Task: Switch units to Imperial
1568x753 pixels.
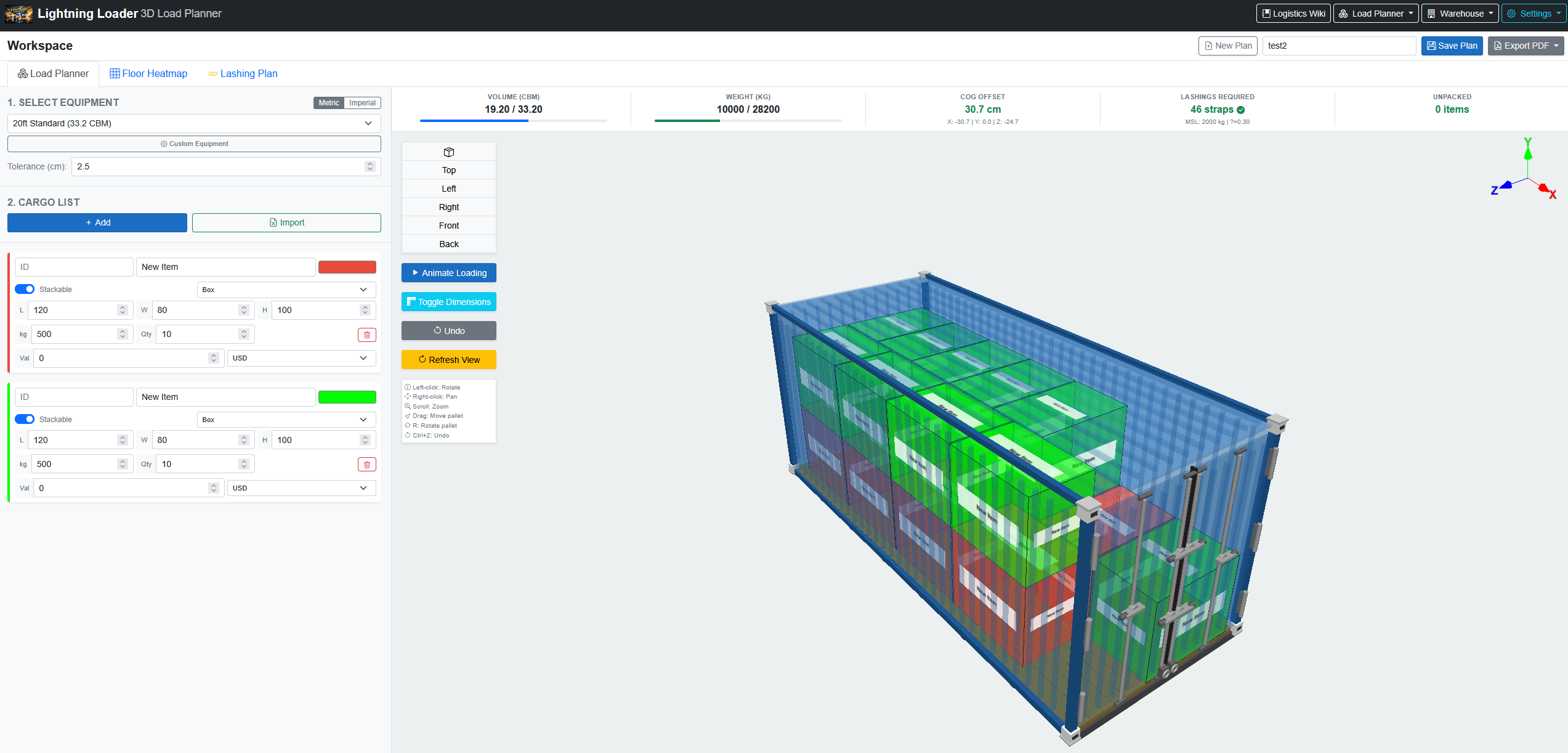Action: pyautogui.click(x=362, y=102)
